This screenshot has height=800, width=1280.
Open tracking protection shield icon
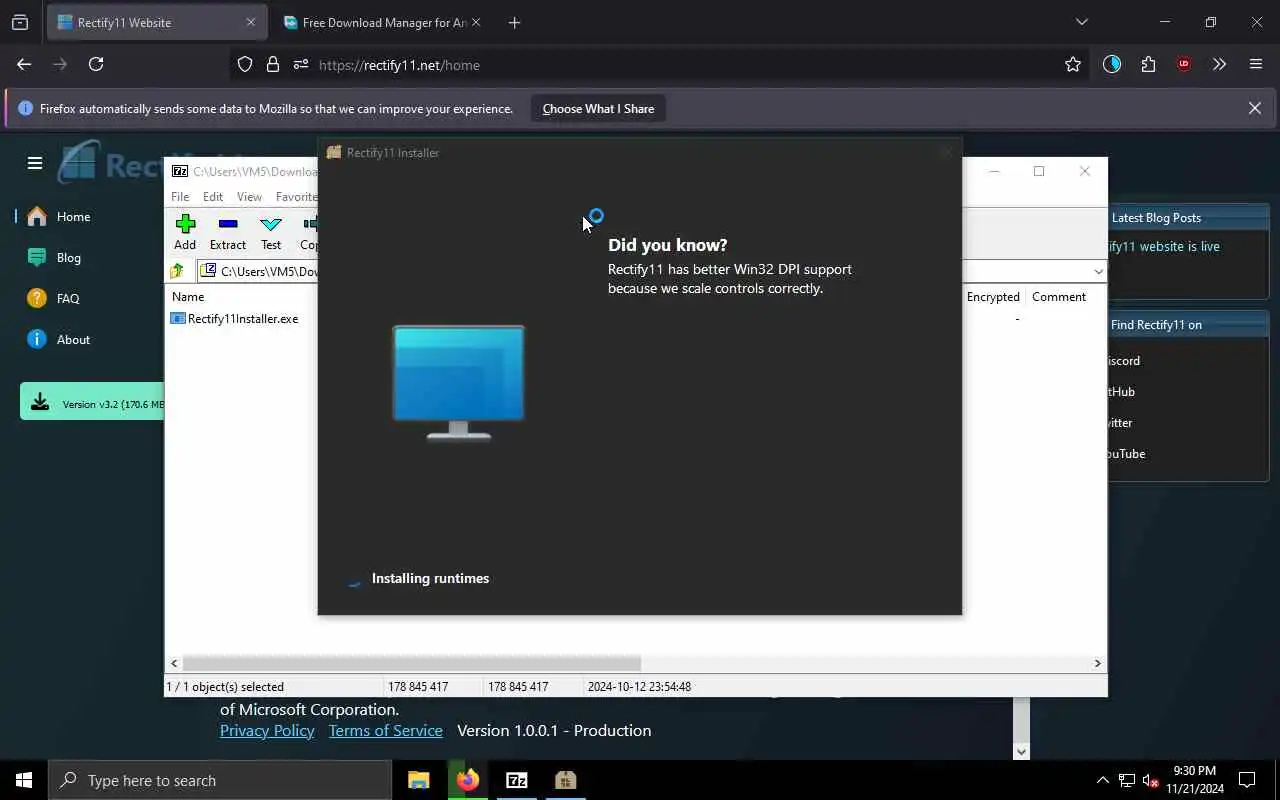point(245,64)
